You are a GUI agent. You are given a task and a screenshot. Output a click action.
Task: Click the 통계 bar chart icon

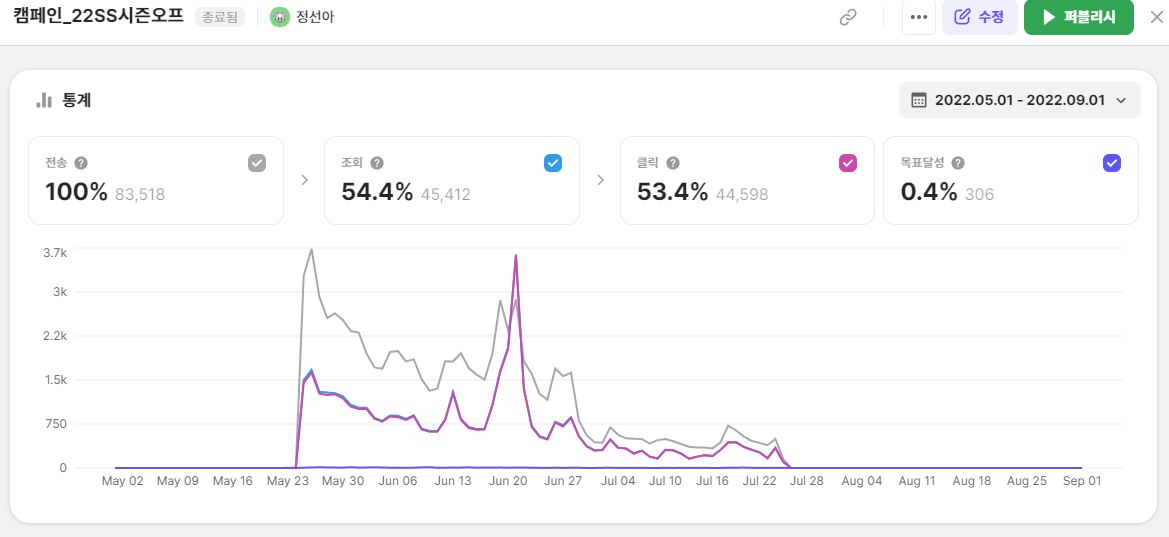click(44, 100)
